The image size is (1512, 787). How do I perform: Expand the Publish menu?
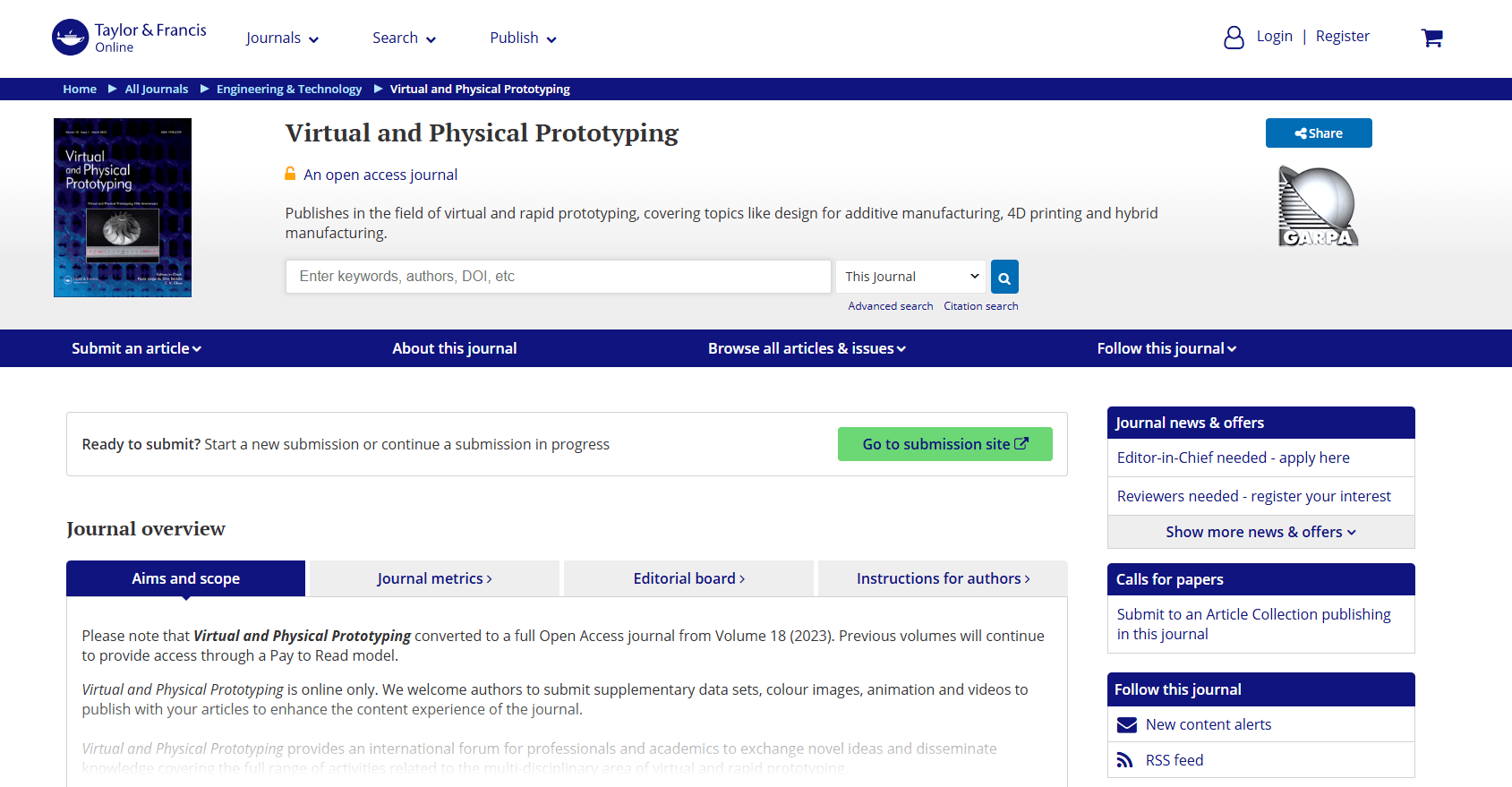pyautogui.click(x=523, y=38)
